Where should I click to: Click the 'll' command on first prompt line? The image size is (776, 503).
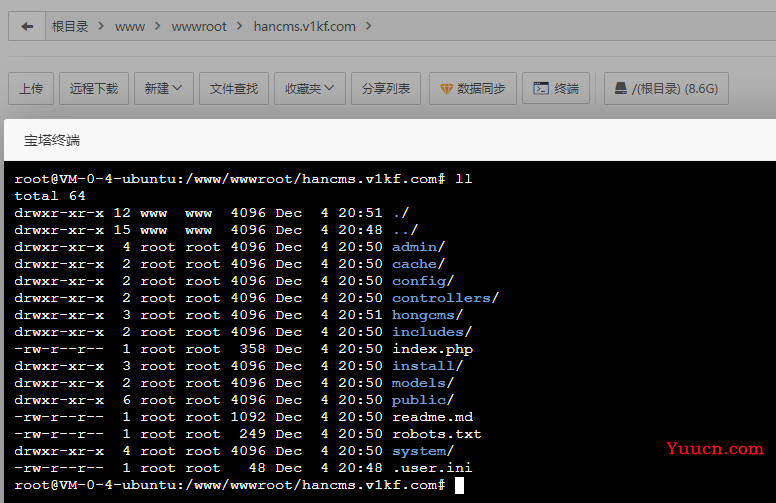click(464, 179)
